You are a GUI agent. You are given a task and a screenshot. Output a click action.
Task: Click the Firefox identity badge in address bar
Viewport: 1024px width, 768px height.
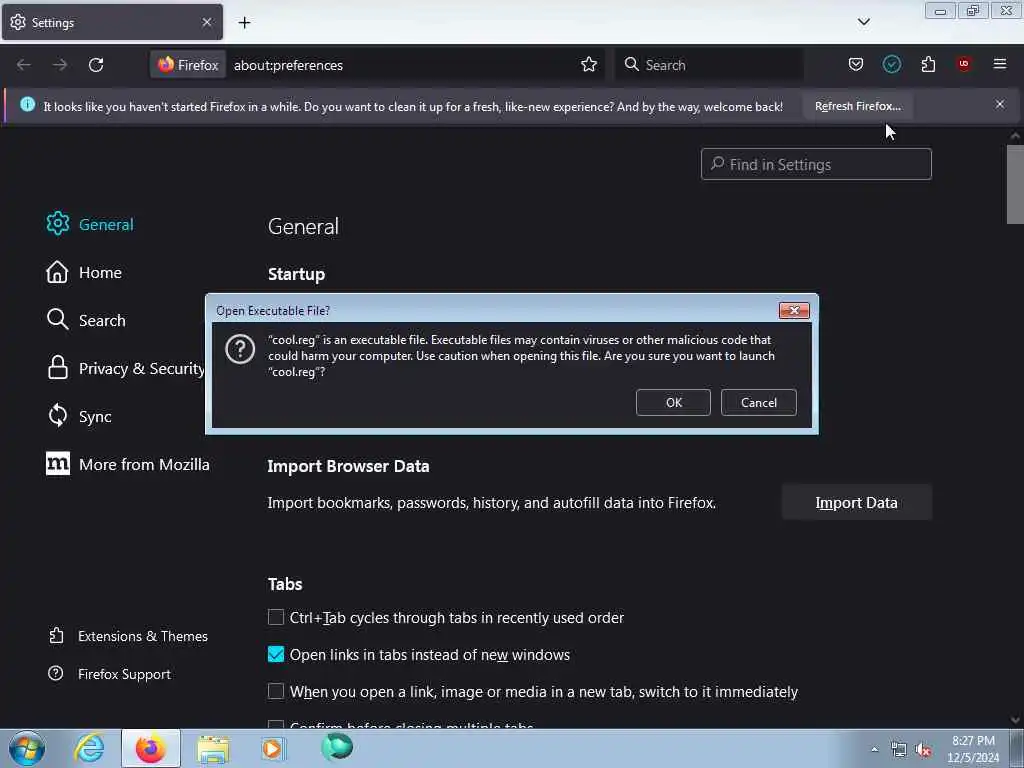coord(188,65)
